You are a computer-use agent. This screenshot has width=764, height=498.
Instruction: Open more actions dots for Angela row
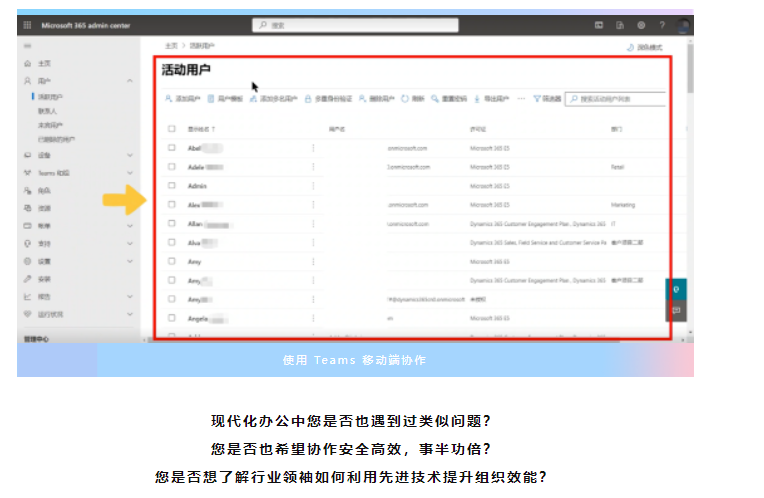pos(313,318)
